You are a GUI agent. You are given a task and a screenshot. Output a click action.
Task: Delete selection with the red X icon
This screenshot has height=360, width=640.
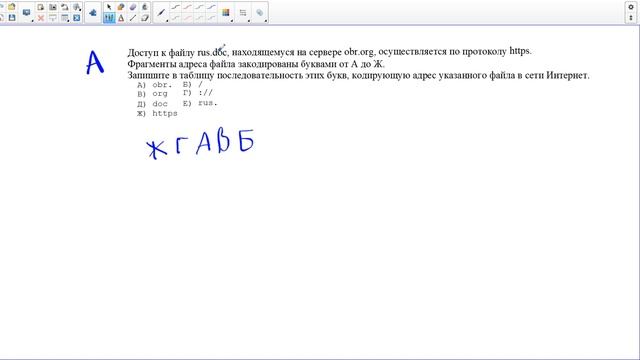point(40,18)
